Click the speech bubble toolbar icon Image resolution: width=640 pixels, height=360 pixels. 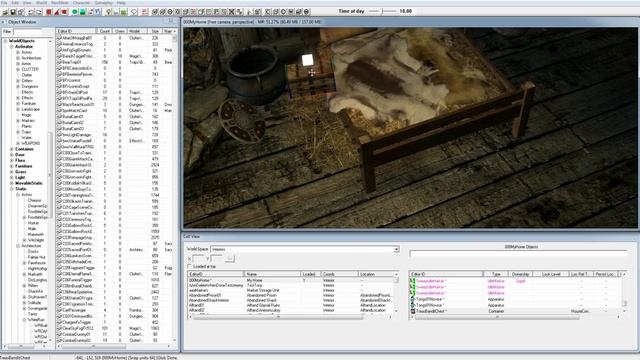coord(134,12)
